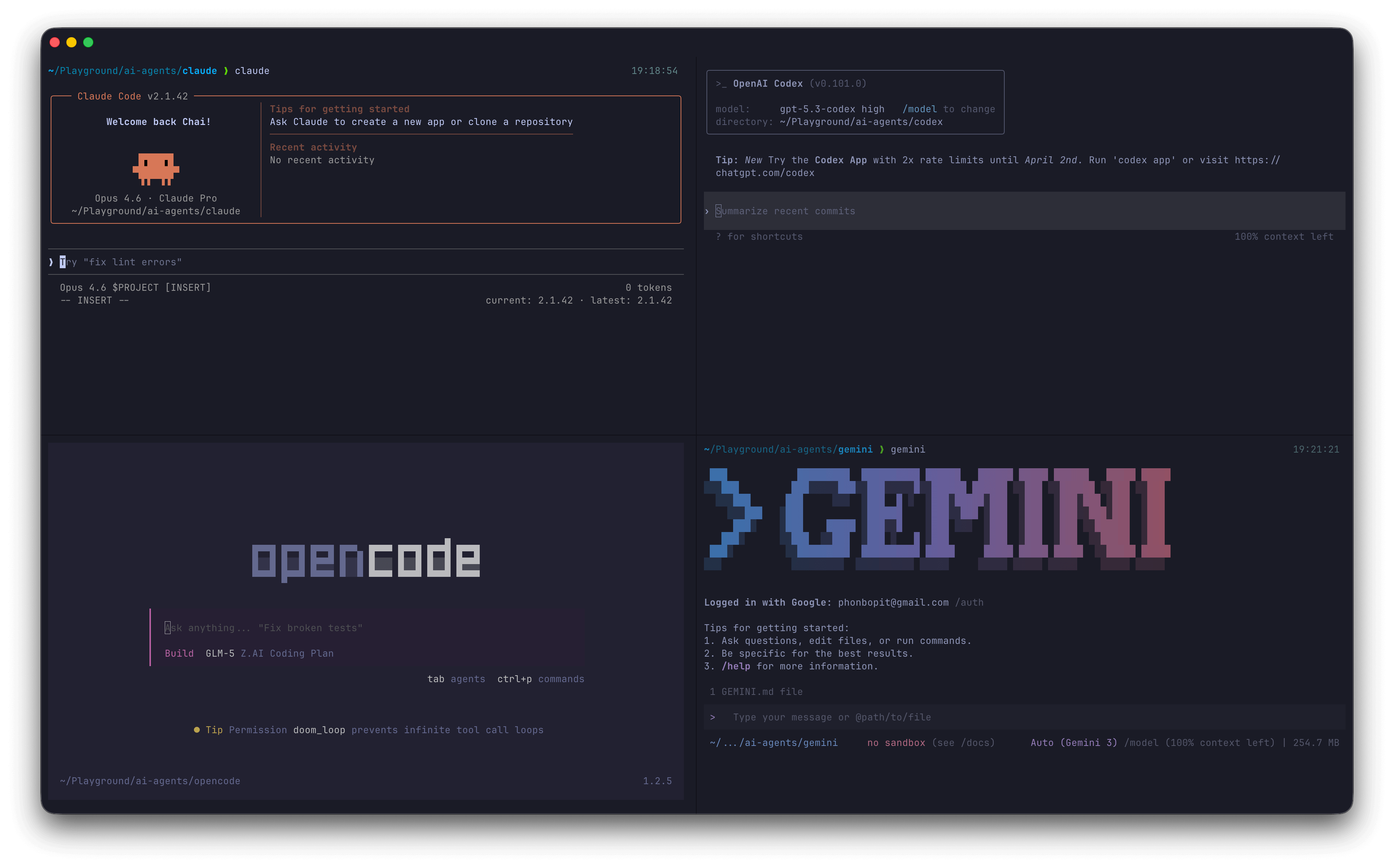
Task: Expand the GLM-5 Z.AI Coding Plan selector
Action: 269,653
